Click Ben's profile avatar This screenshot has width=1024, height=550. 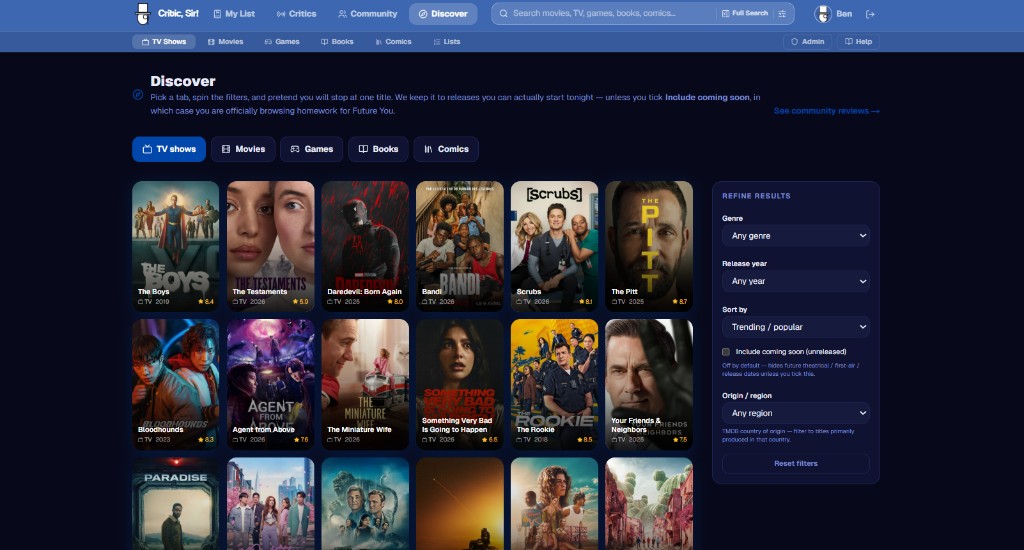click(823, 14)
